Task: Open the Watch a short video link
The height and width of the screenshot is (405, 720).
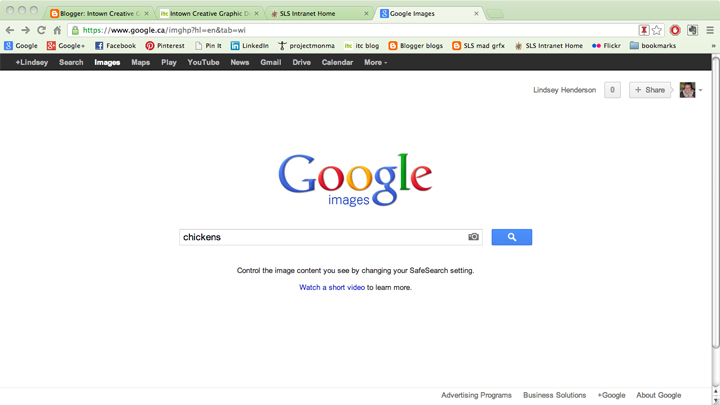Action: tap(332, 287)
